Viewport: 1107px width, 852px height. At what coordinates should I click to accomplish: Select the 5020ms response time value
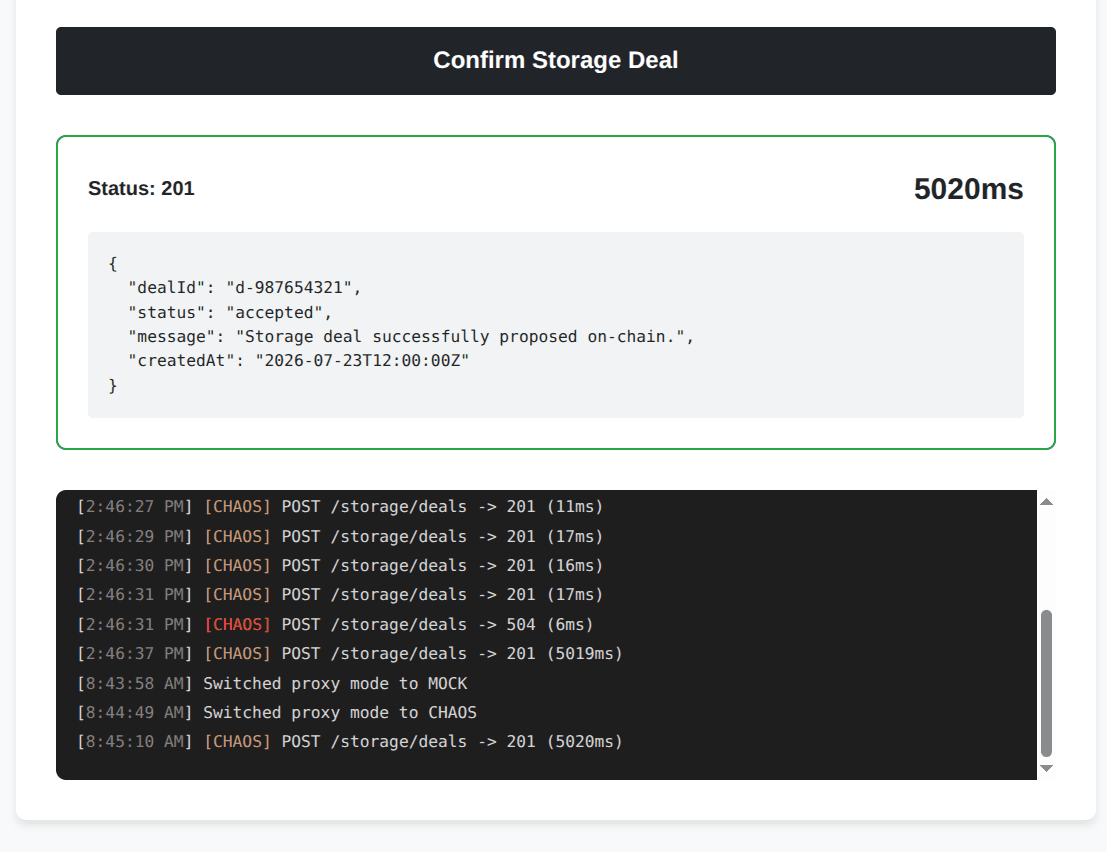[968, 189]
